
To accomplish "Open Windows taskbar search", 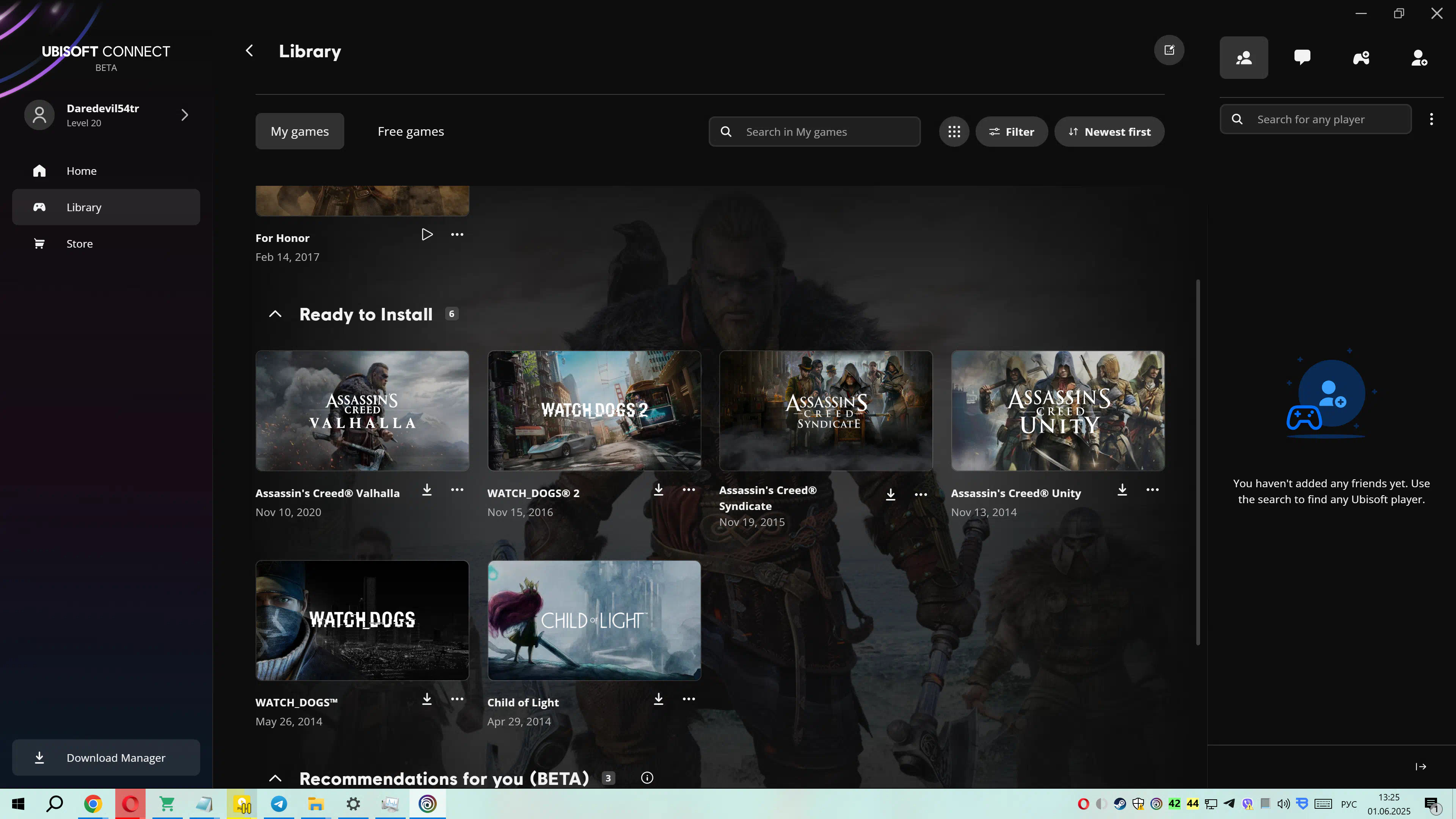I will [x=55, y=804].
